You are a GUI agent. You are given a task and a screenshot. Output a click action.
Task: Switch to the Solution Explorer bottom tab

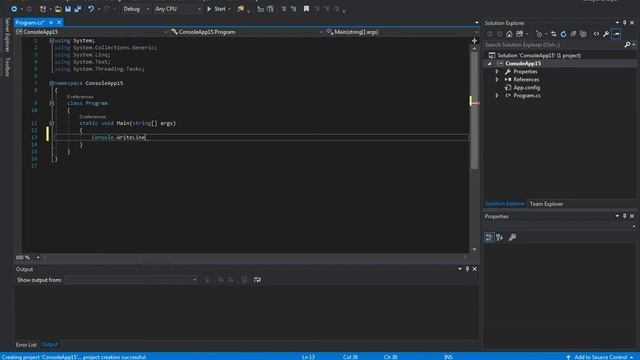(x=504, y=204)
